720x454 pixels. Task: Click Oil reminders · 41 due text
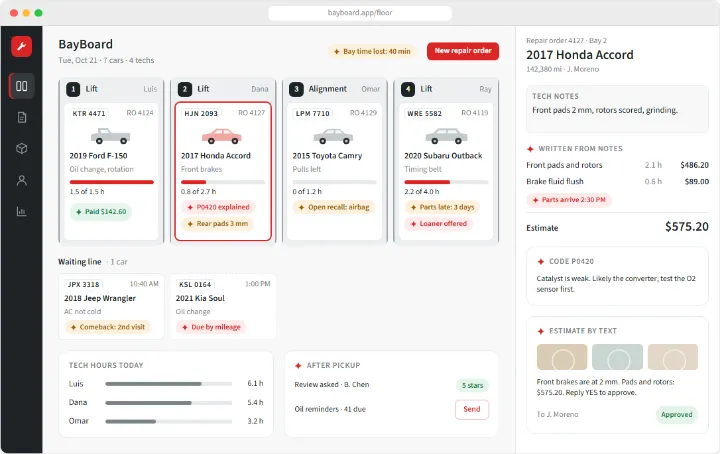click(x=330, y=409)
